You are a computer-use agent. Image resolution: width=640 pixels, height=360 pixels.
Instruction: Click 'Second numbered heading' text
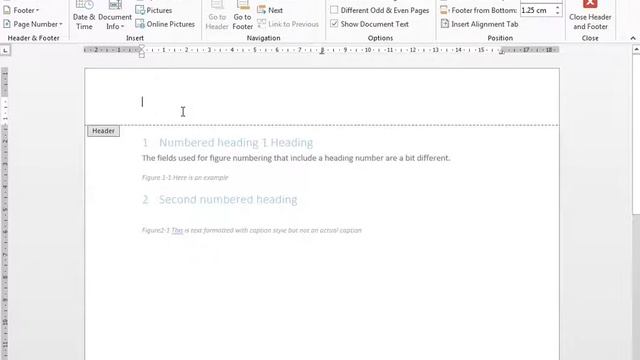(x=228, y=200)
